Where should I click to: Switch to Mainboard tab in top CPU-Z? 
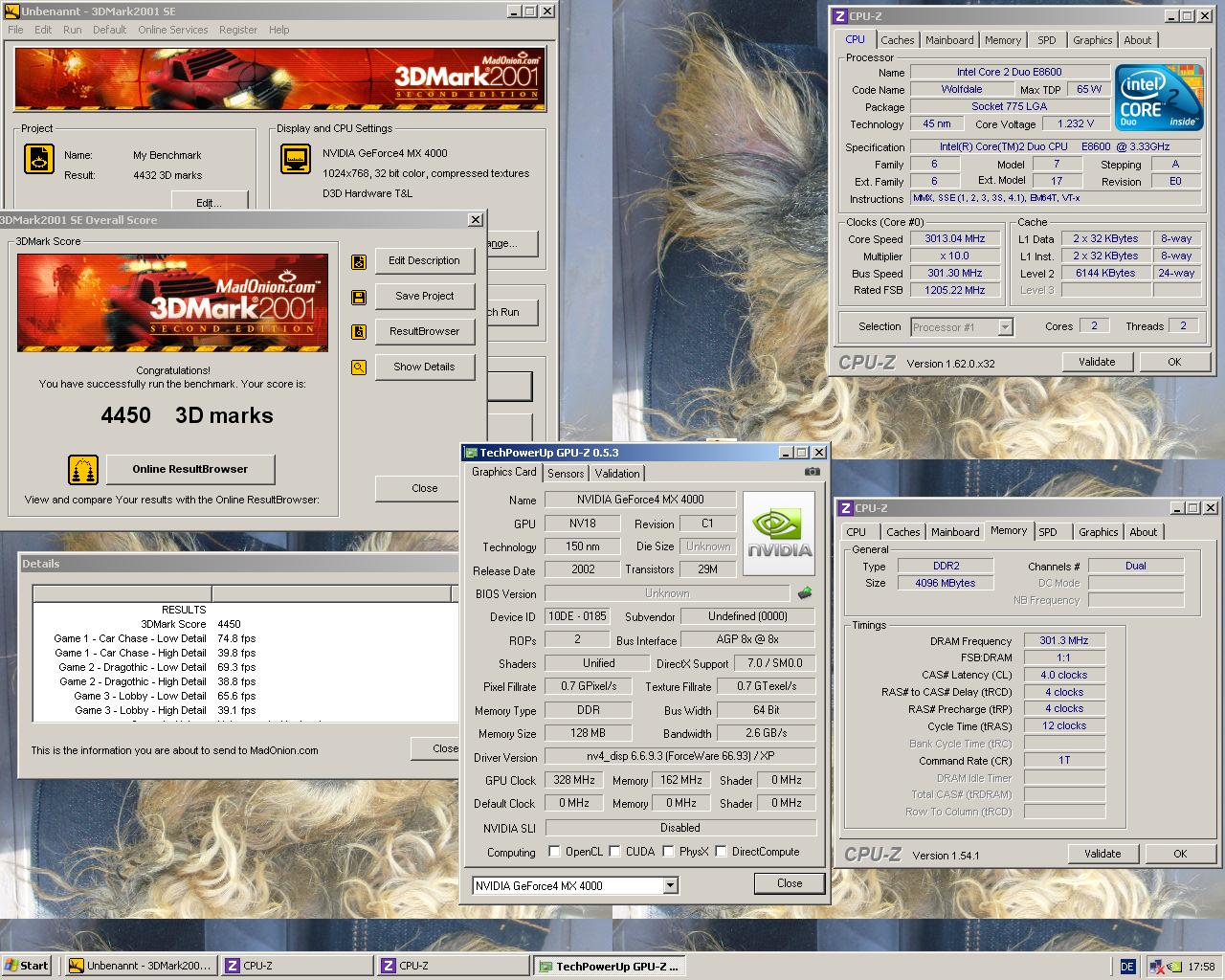tap(949, 40)
